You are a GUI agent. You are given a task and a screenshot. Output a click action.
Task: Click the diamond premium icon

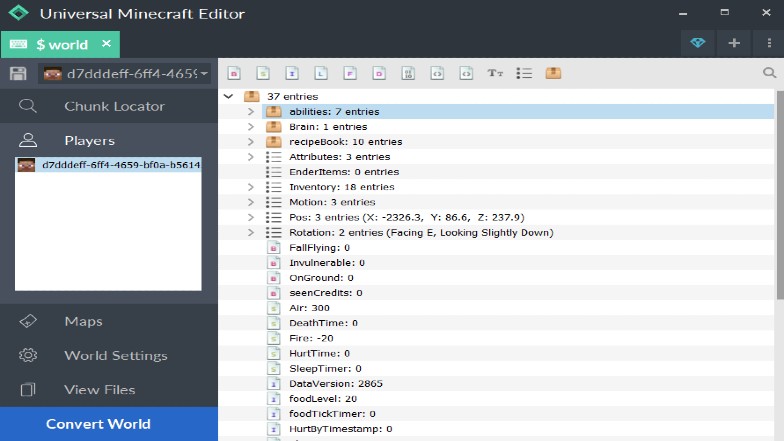[698, 42]
